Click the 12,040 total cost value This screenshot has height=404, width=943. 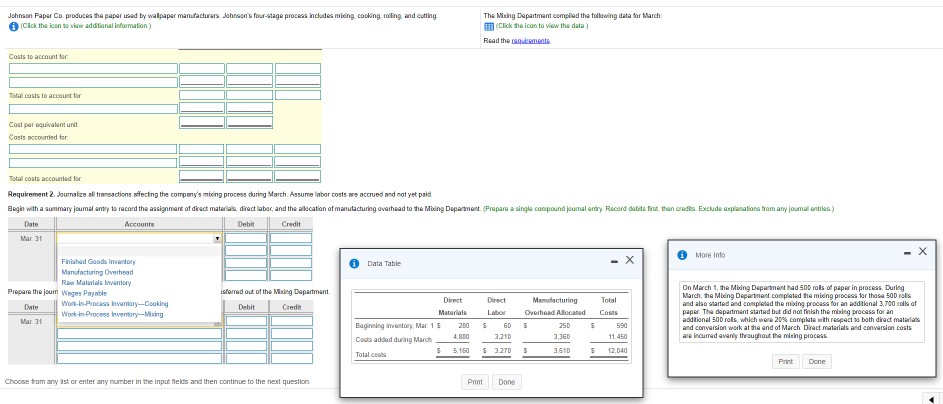click(616, 350)
